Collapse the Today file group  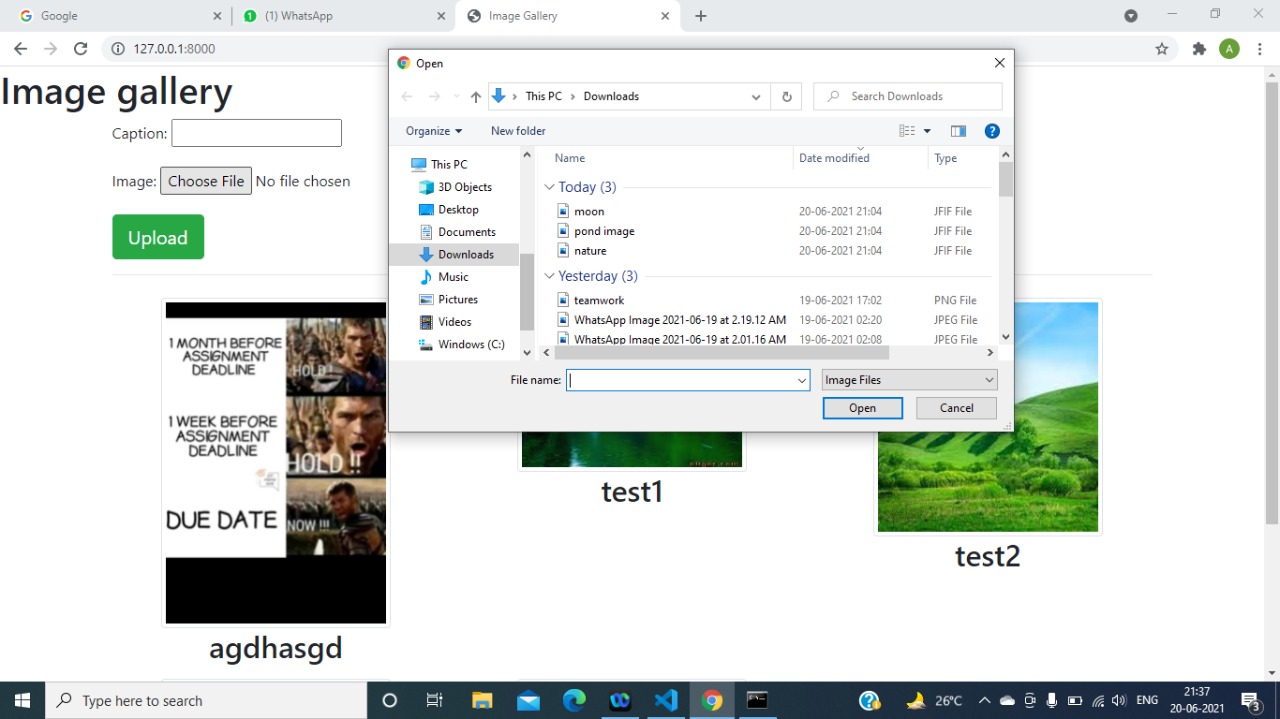point(549,187)
